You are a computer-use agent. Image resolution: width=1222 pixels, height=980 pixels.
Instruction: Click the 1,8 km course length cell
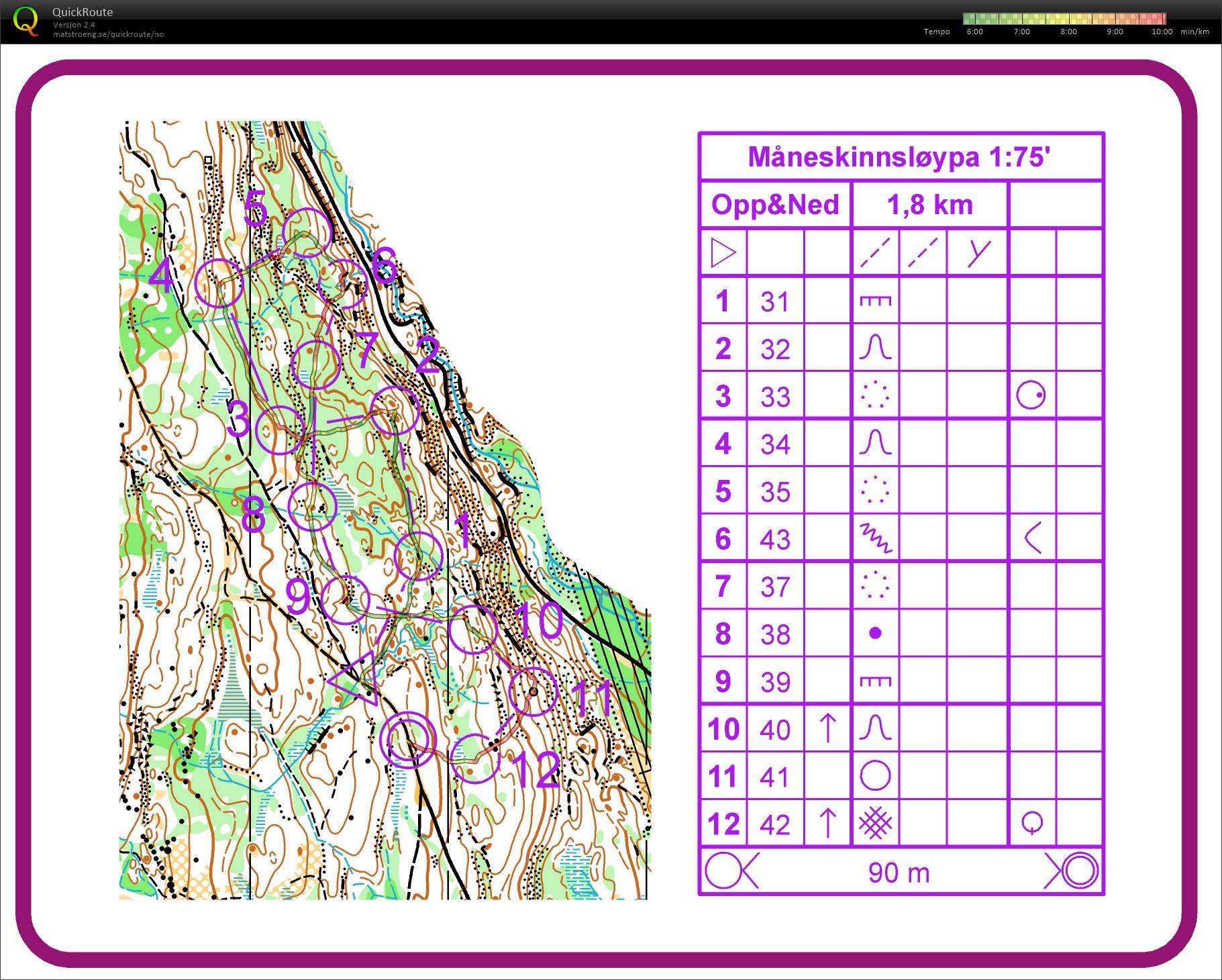pos(929,205)
